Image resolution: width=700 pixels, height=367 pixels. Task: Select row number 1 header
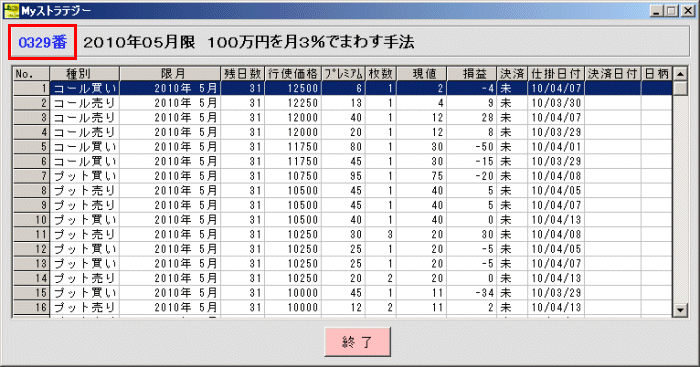tap(31, 88)
